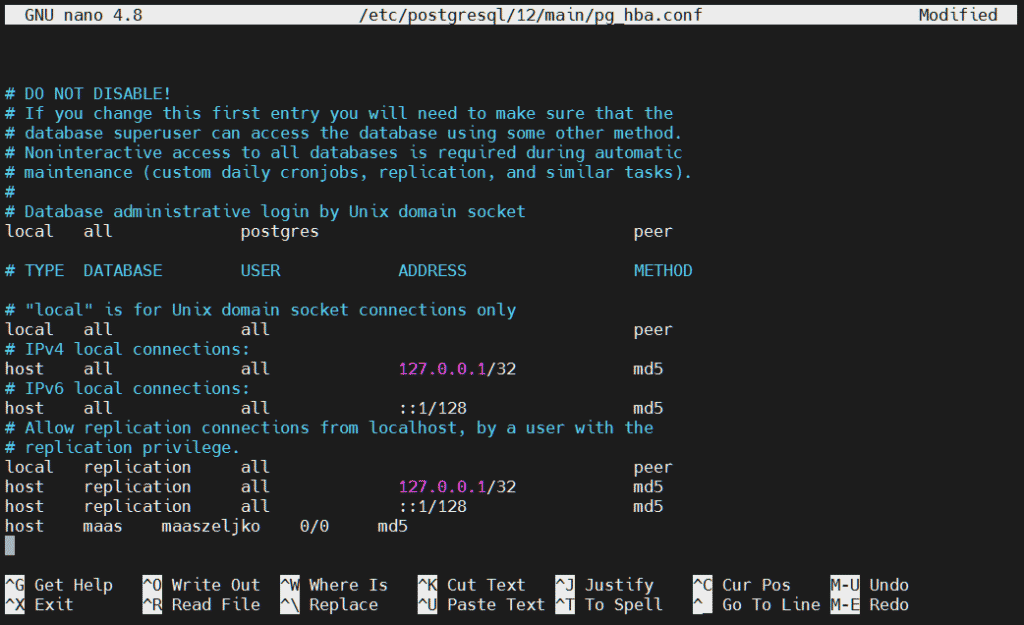Click the ^_ Go To Line command
1024x625 pixels.
click(x=756, y=604)
